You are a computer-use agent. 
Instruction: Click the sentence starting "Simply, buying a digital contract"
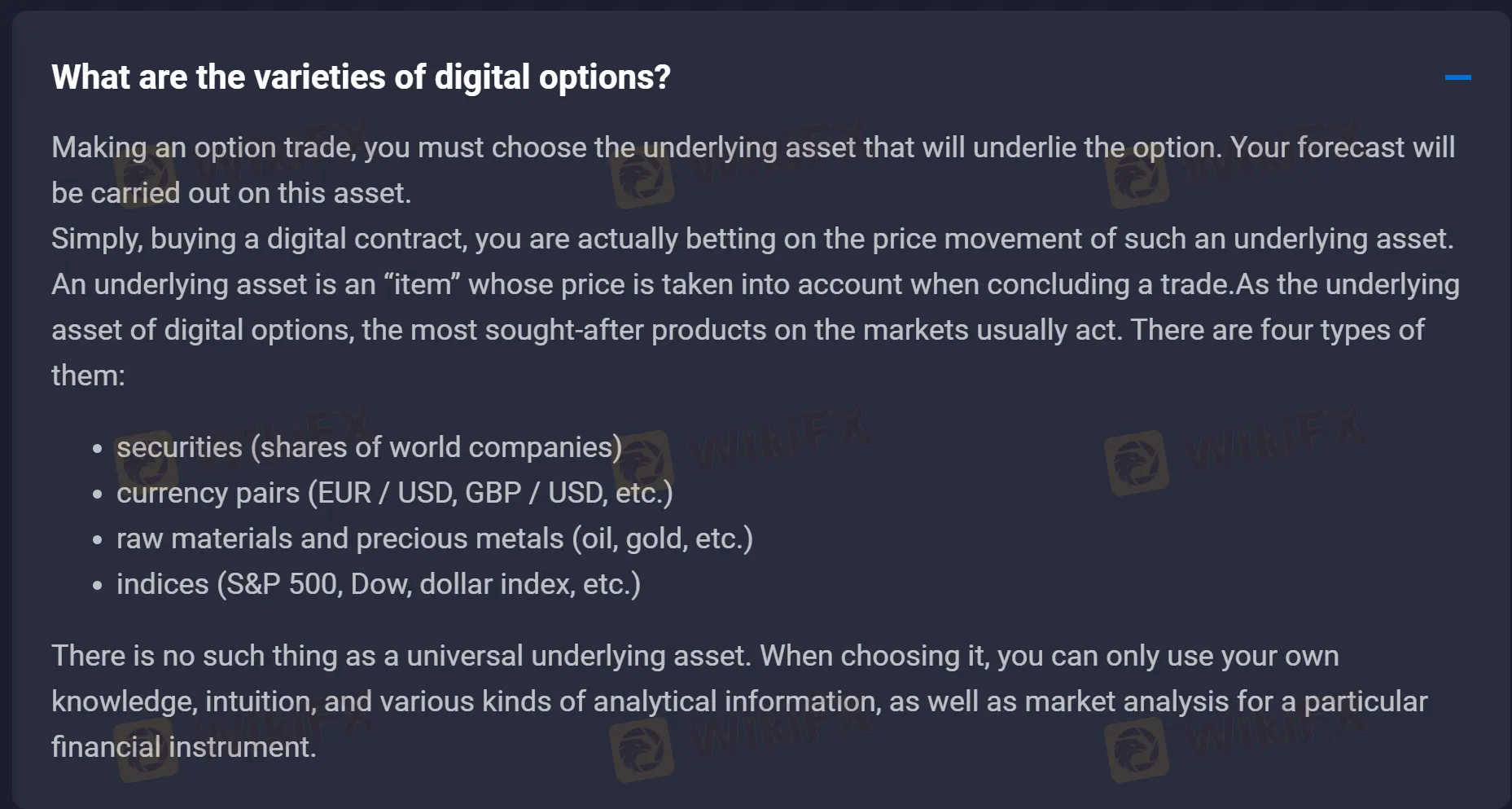[752, 239]
